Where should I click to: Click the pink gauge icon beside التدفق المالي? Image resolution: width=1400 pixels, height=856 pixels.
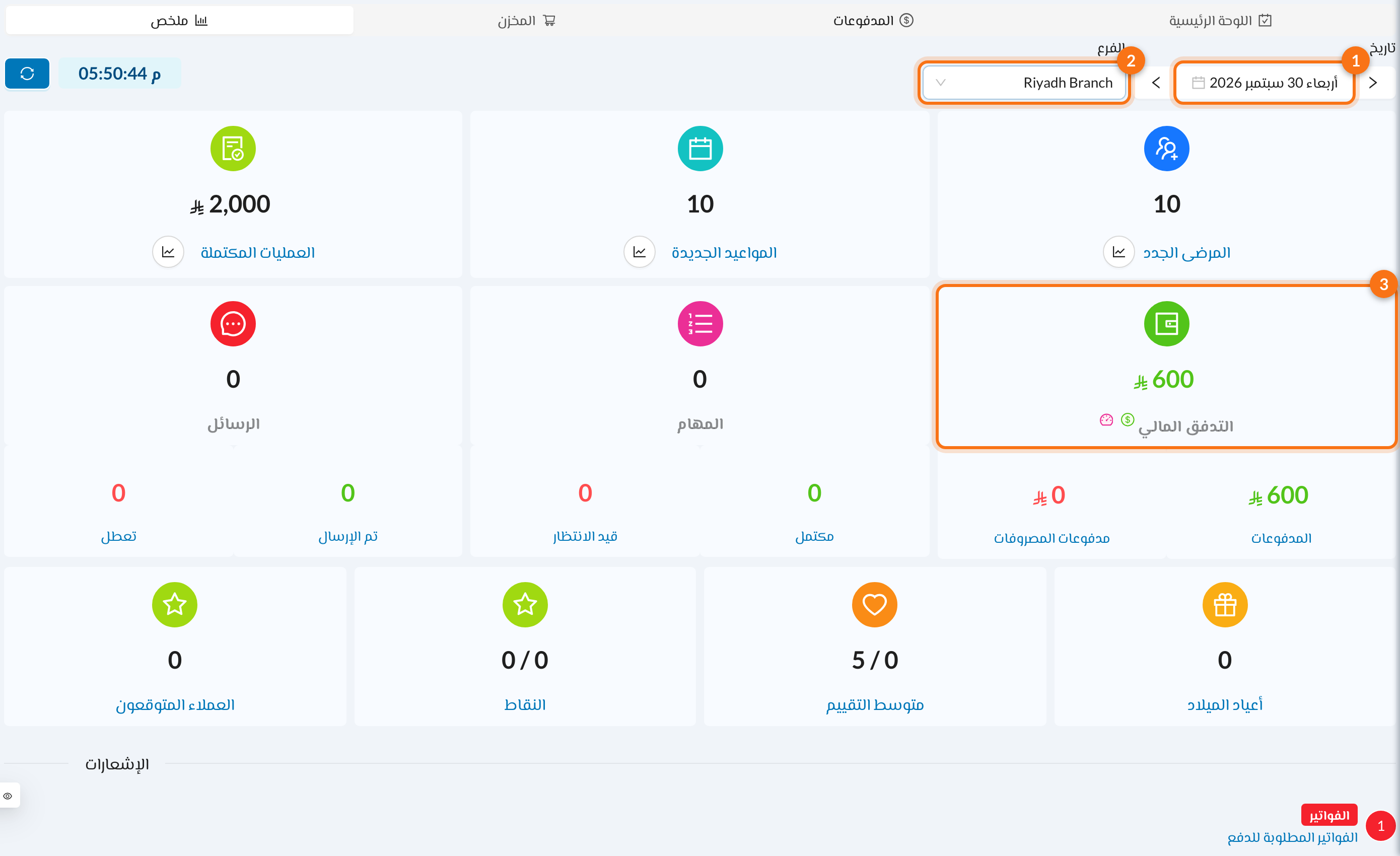(1106, 420)
